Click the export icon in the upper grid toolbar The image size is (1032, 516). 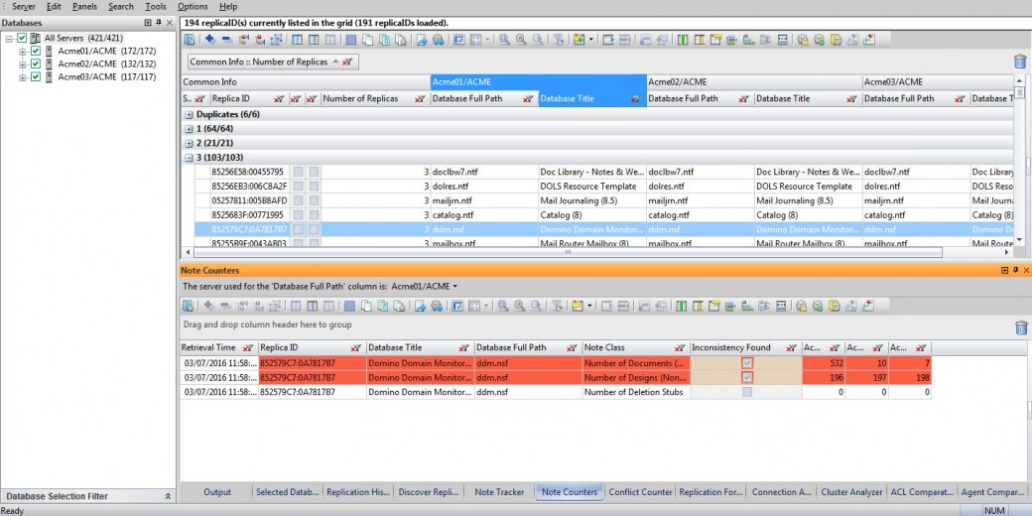pyautogui.click(x=422, y=39)
